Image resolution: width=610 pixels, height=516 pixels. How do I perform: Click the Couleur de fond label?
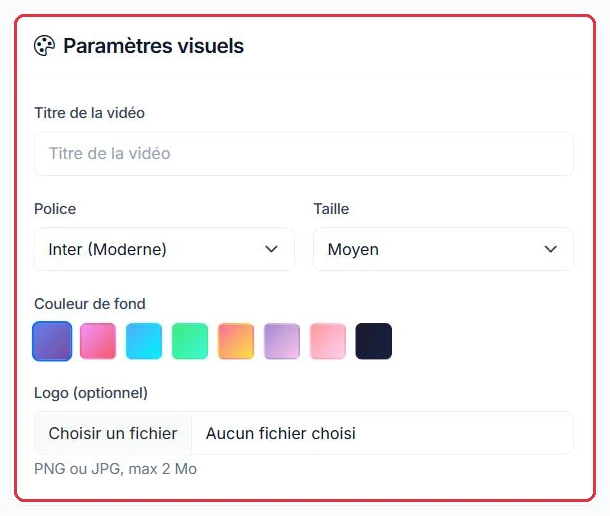[90, 304]
